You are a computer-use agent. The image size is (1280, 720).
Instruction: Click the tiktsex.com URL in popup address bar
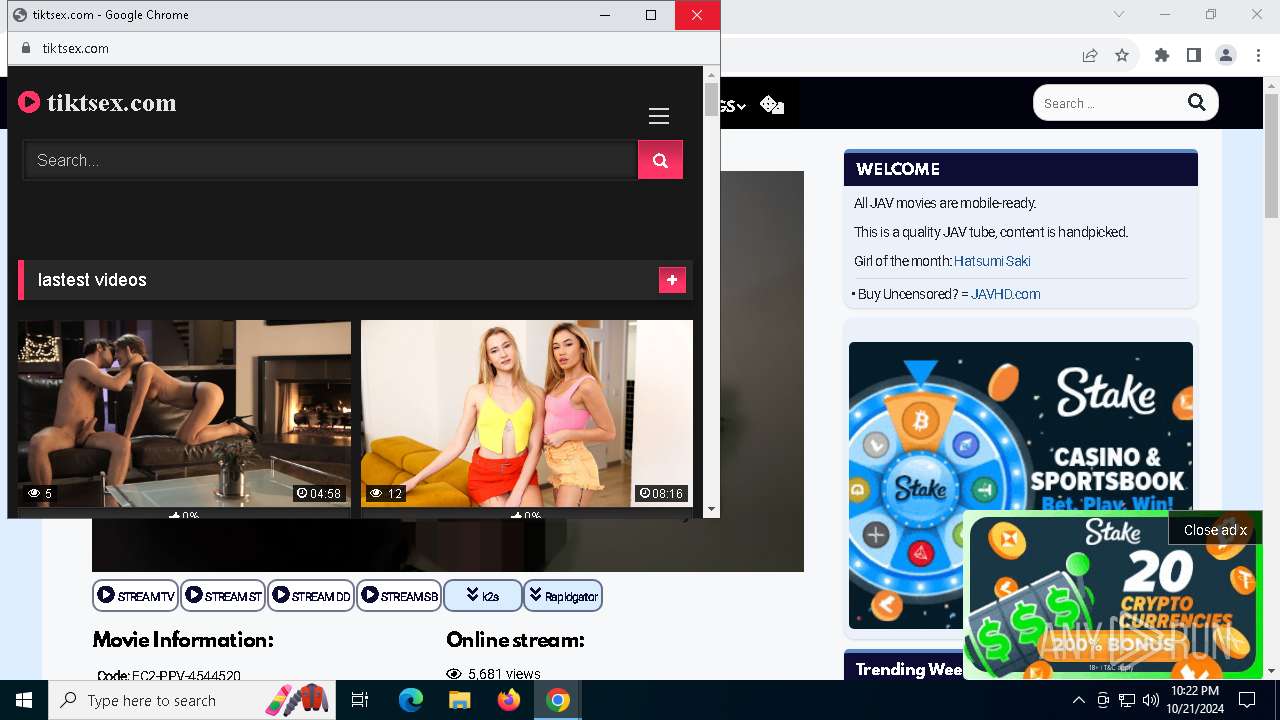(x=76, y=48)
